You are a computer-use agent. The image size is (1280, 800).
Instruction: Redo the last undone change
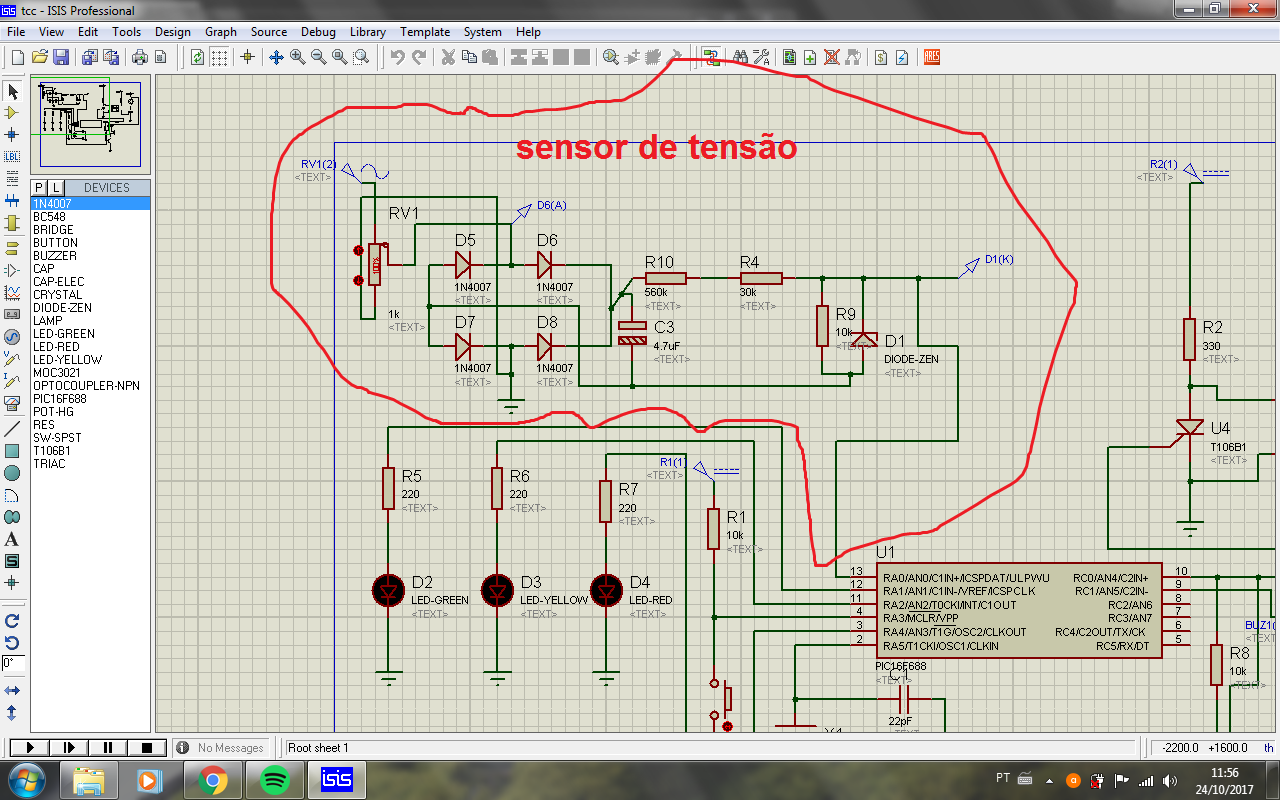tap(419, 57)
